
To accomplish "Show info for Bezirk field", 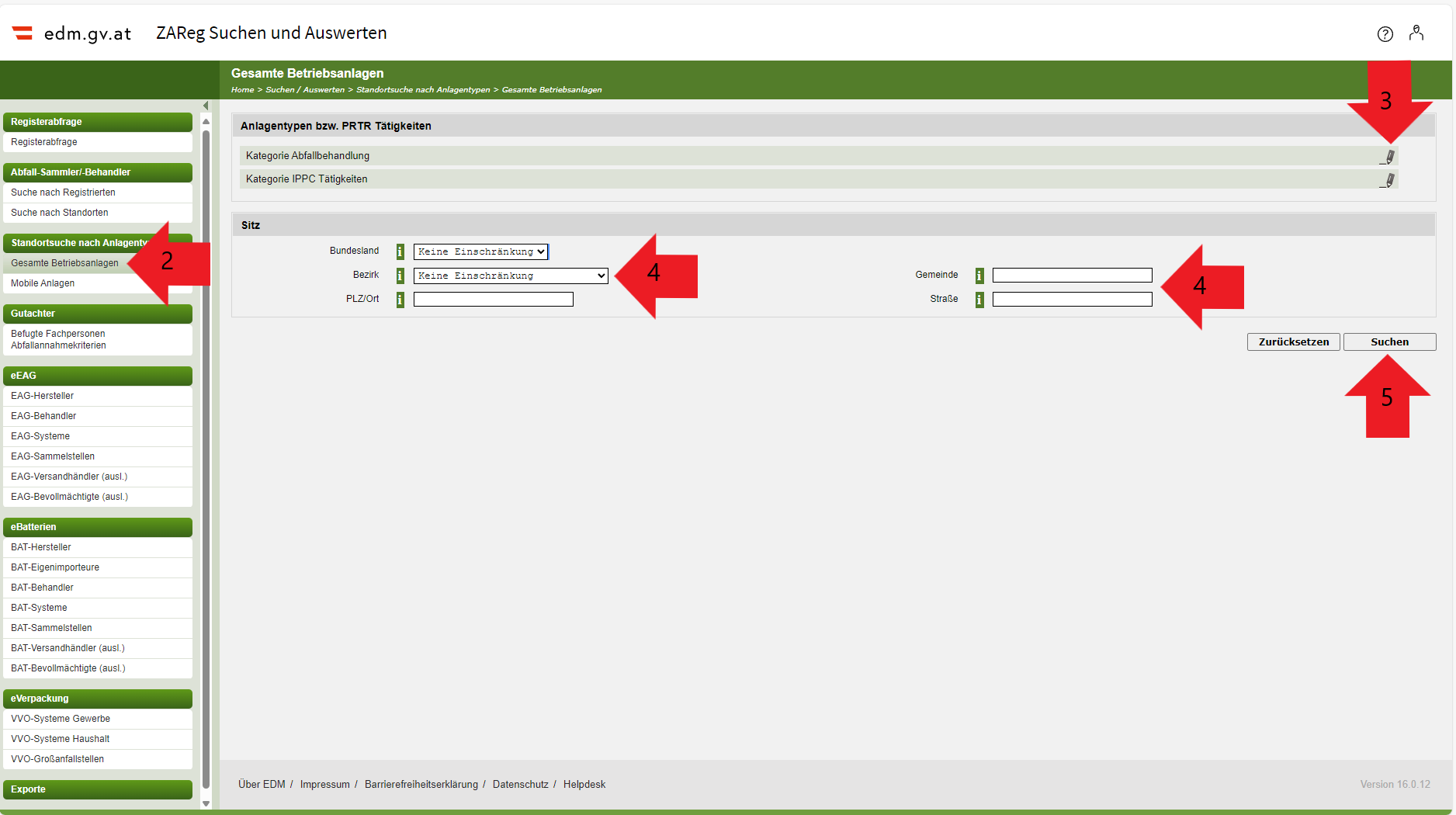I will (400, 276).
